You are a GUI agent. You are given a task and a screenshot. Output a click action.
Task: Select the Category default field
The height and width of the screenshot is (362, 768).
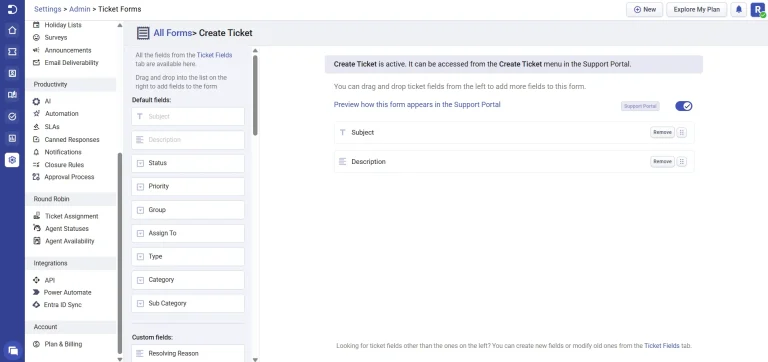[x=188, y=280]
